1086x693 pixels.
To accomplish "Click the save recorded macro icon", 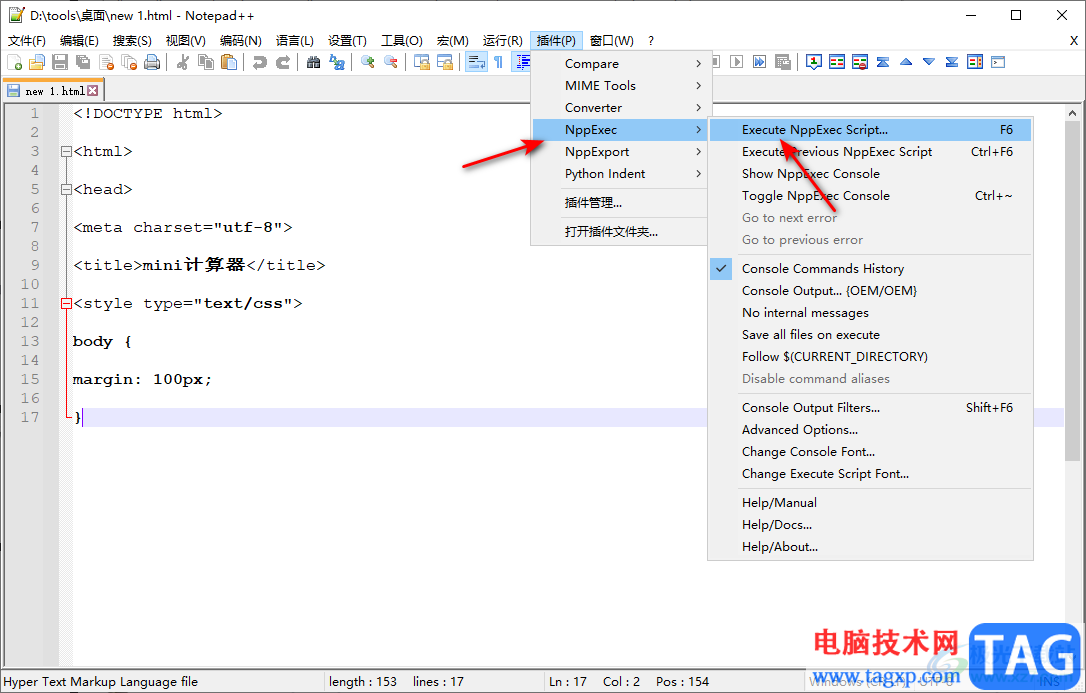I will pos(783,62).
